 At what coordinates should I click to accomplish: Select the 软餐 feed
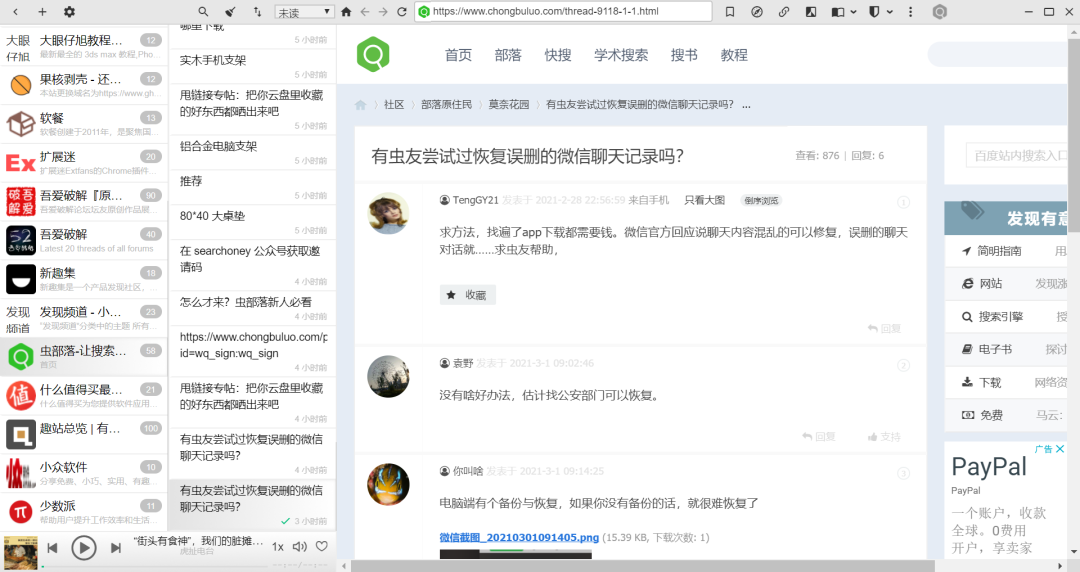tap(84, 124)
